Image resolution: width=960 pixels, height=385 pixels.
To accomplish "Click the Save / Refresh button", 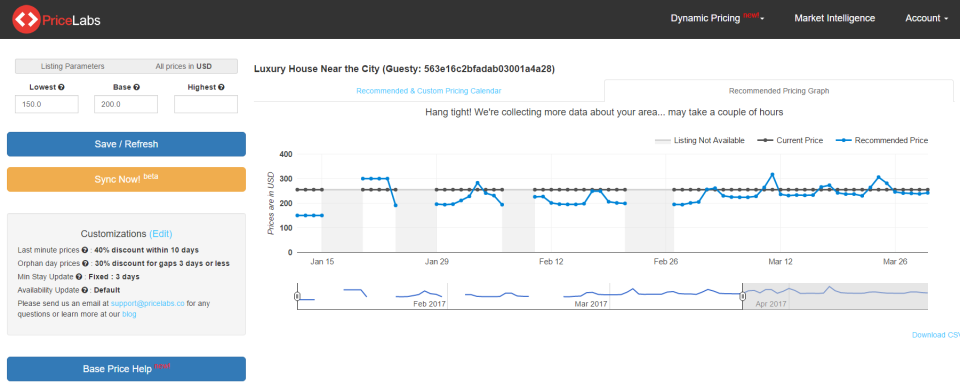I will coord(126,144).
